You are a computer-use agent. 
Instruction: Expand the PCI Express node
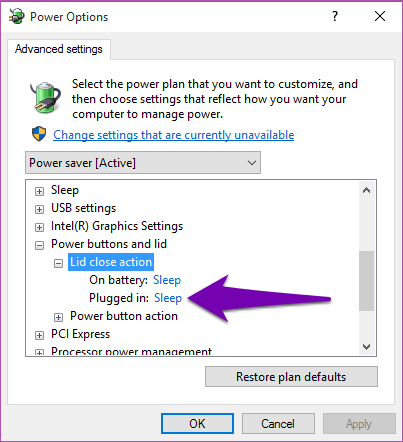[39, 335]
